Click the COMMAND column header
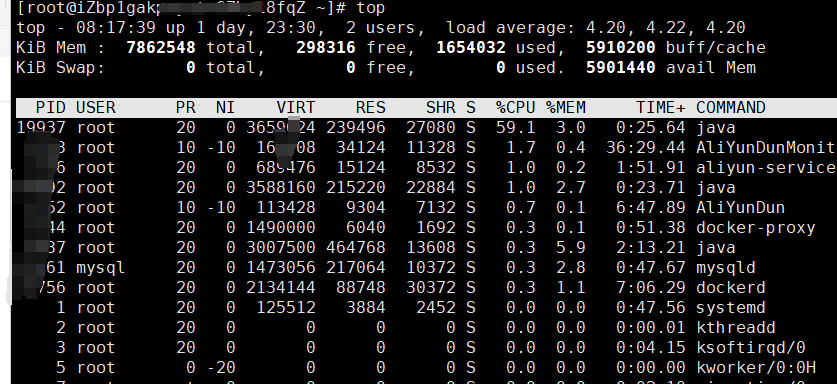 731,108
